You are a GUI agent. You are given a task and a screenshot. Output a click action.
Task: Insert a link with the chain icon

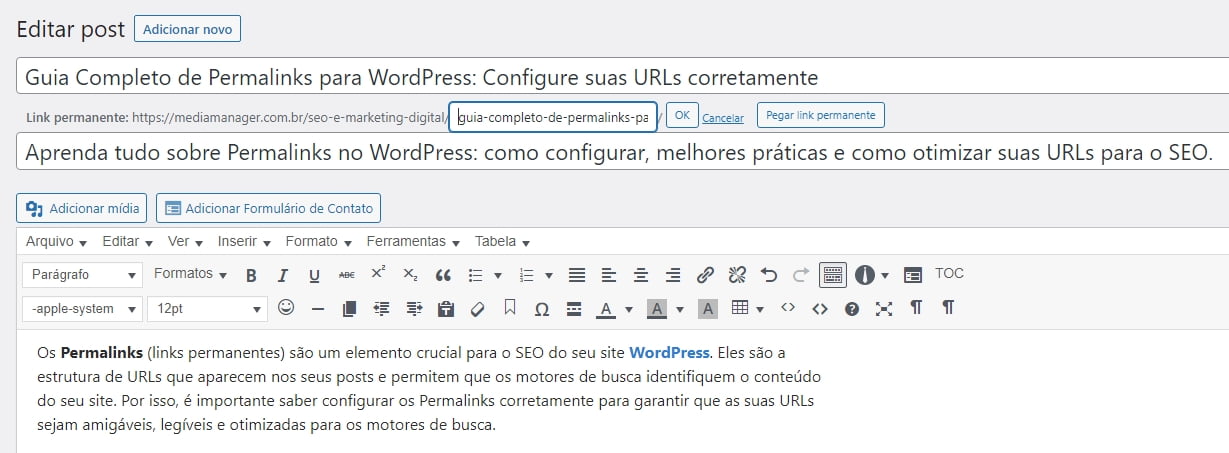click(x=705, y=275)
